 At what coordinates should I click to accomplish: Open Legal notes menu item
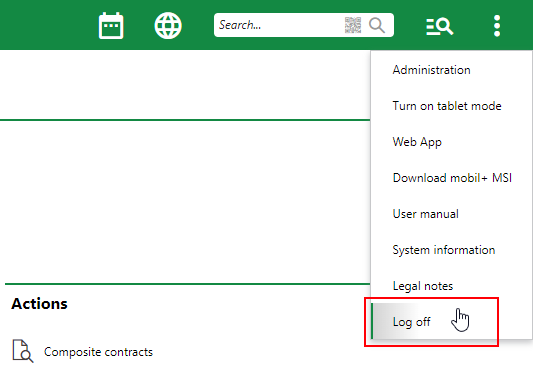(451, 286)
